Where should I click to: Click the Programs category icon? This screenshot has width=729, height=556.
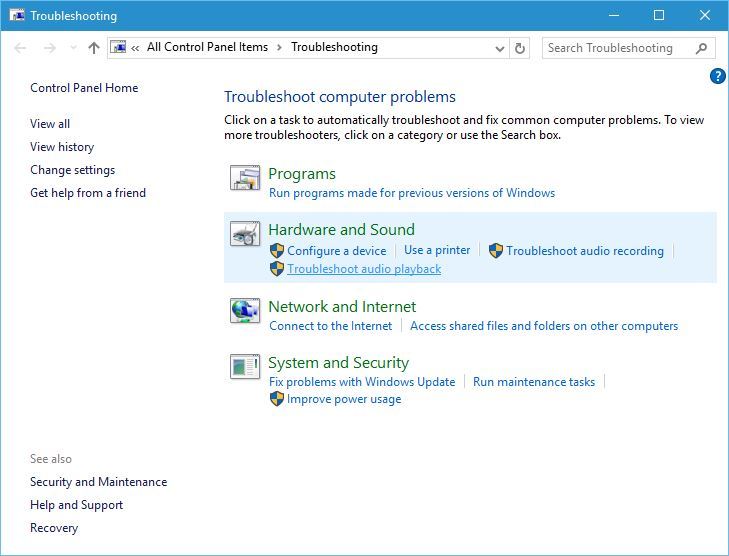[x=245, y=178]
